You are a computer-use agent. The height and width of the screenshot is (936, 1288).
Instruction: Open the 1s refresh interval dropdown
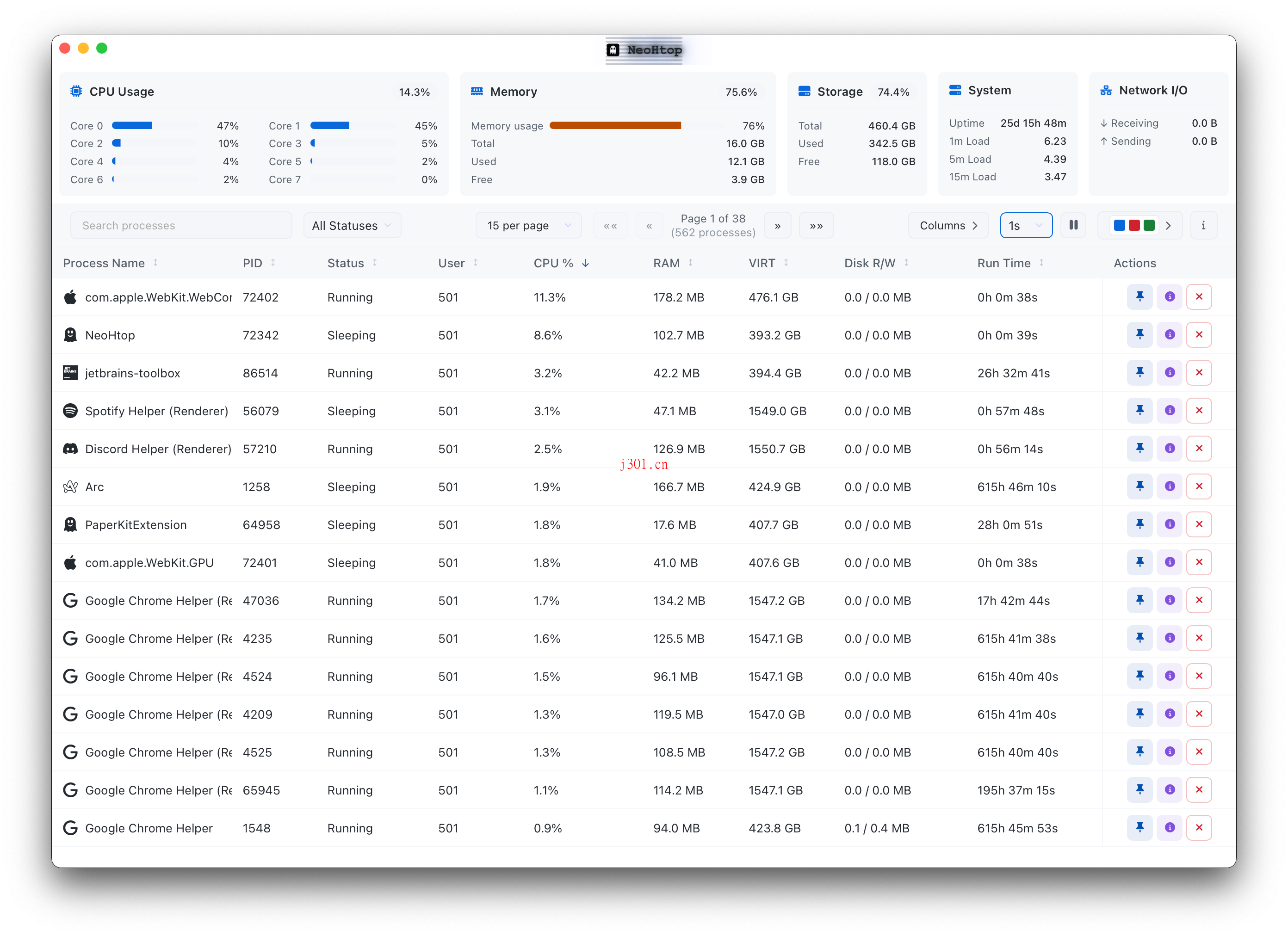[x=1026, y=225]
